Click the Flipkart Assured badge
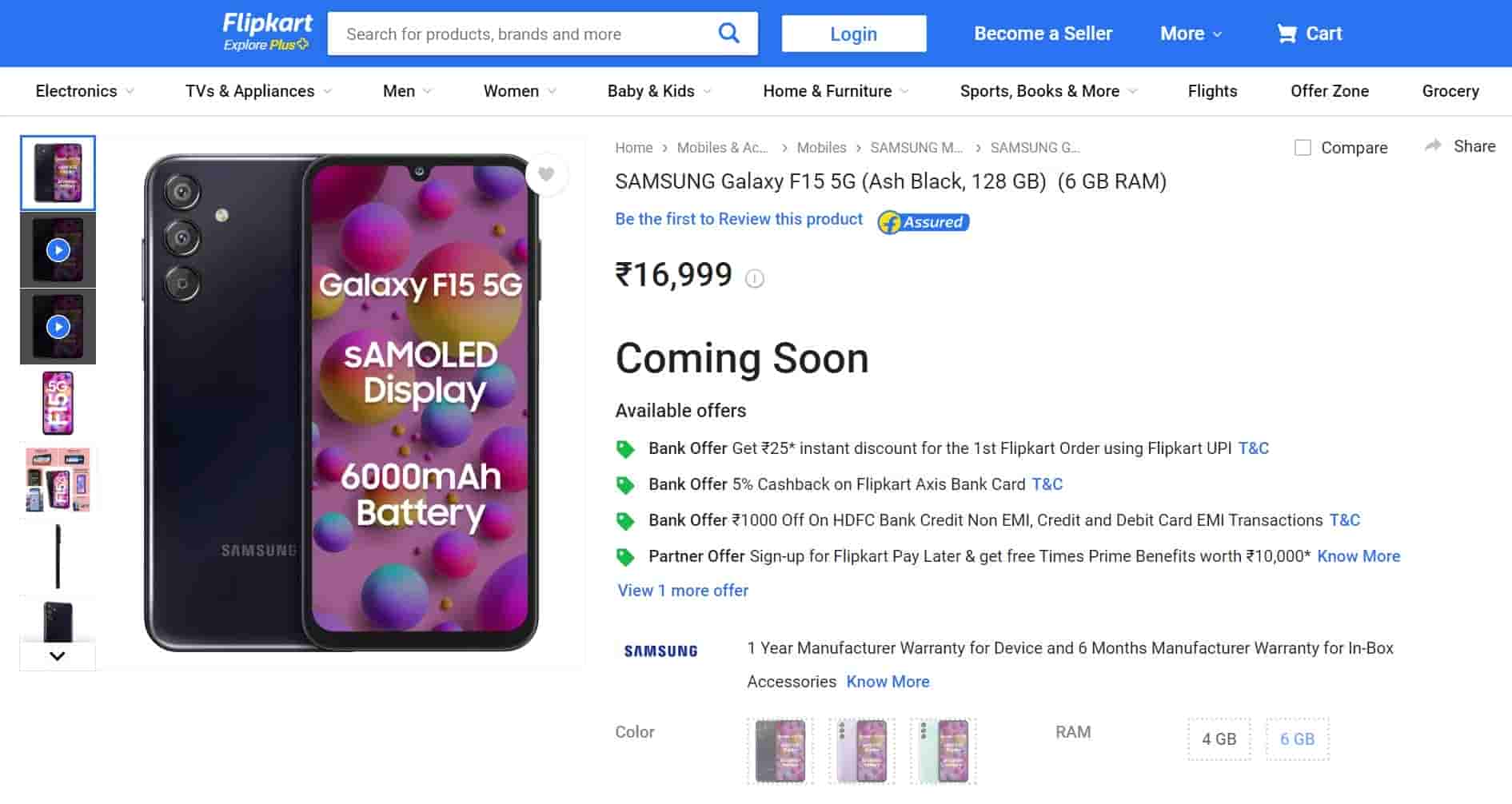Viewport: 1512px width, 804px height. [x=924, y=222]
